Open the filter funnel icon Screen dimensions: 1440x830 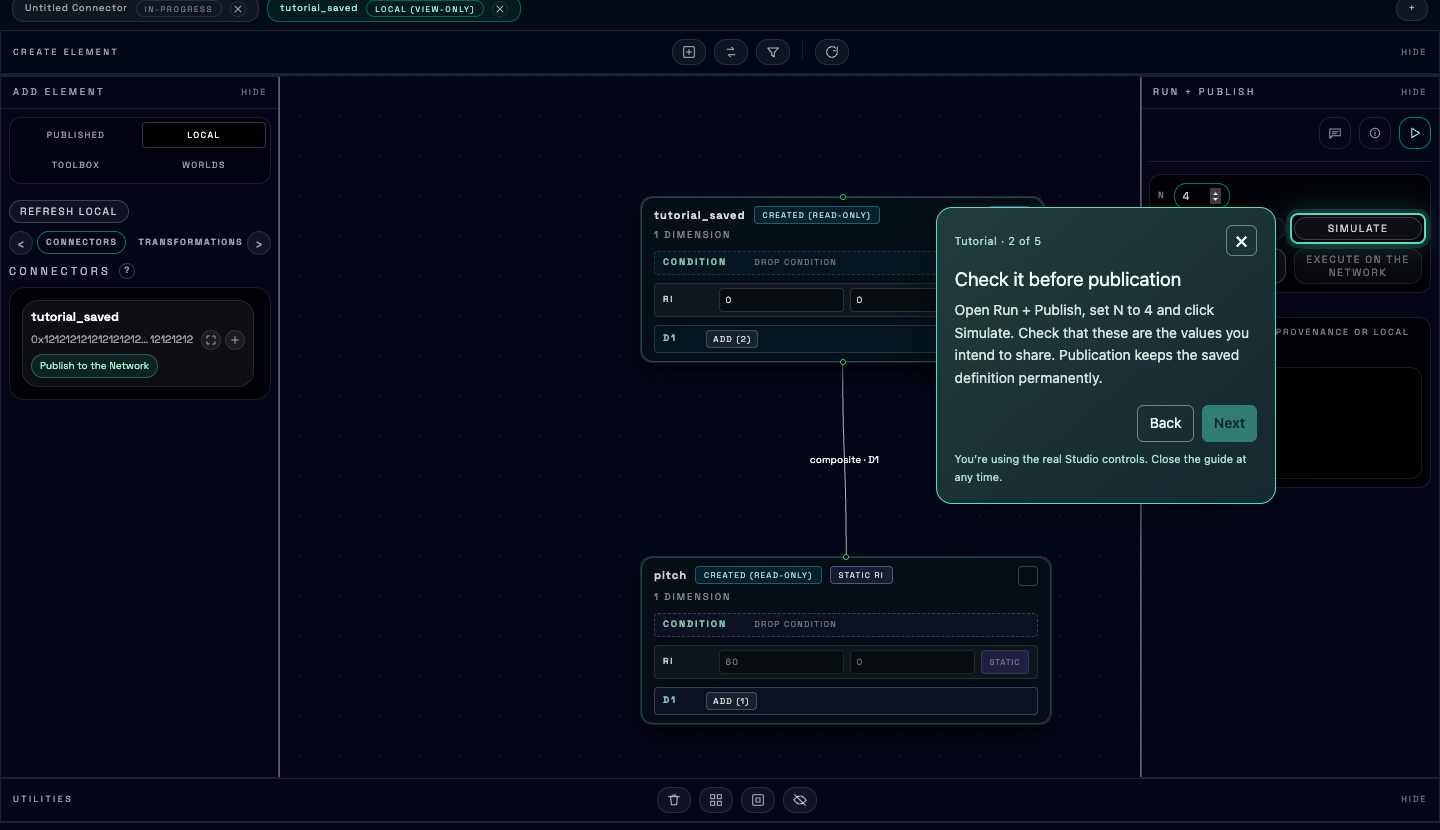click(773, 52)
